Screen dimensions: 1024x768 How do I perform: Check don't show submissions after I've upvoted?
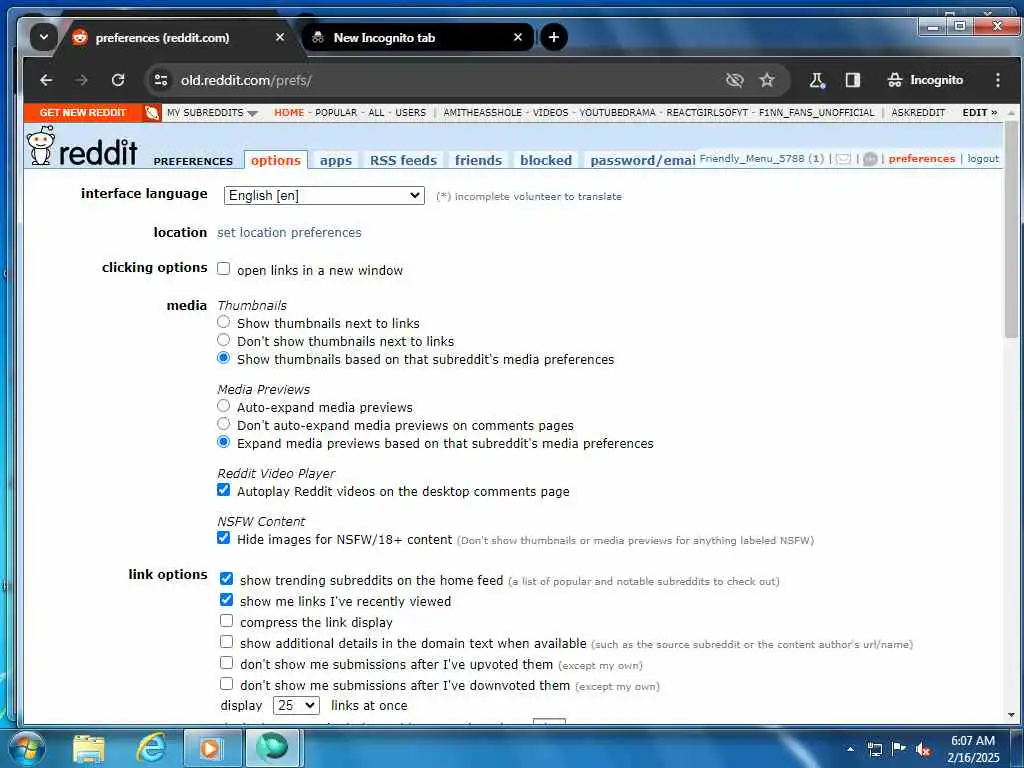[226, 662]
